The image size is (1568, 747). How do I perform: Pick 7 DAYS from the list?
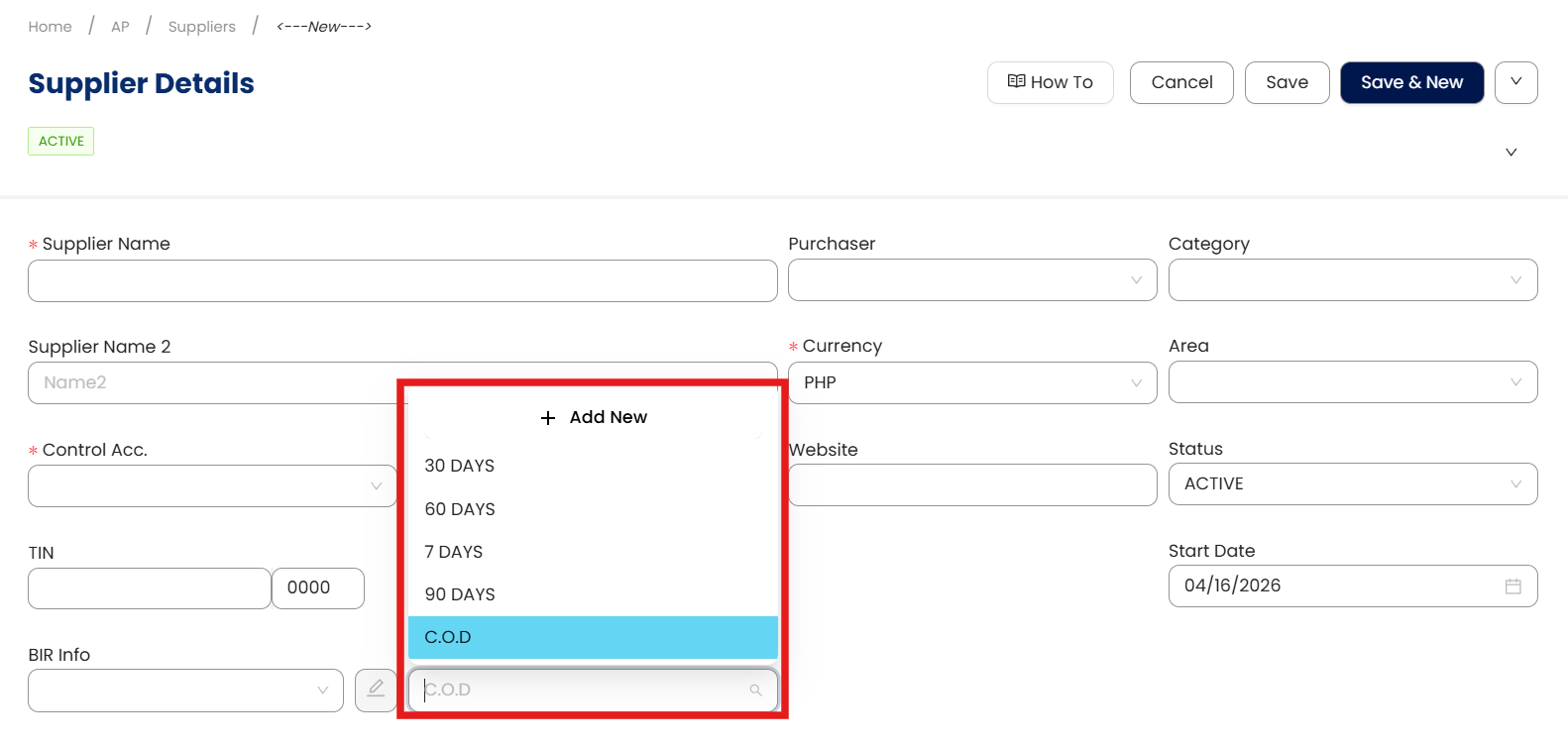(454, 552)
